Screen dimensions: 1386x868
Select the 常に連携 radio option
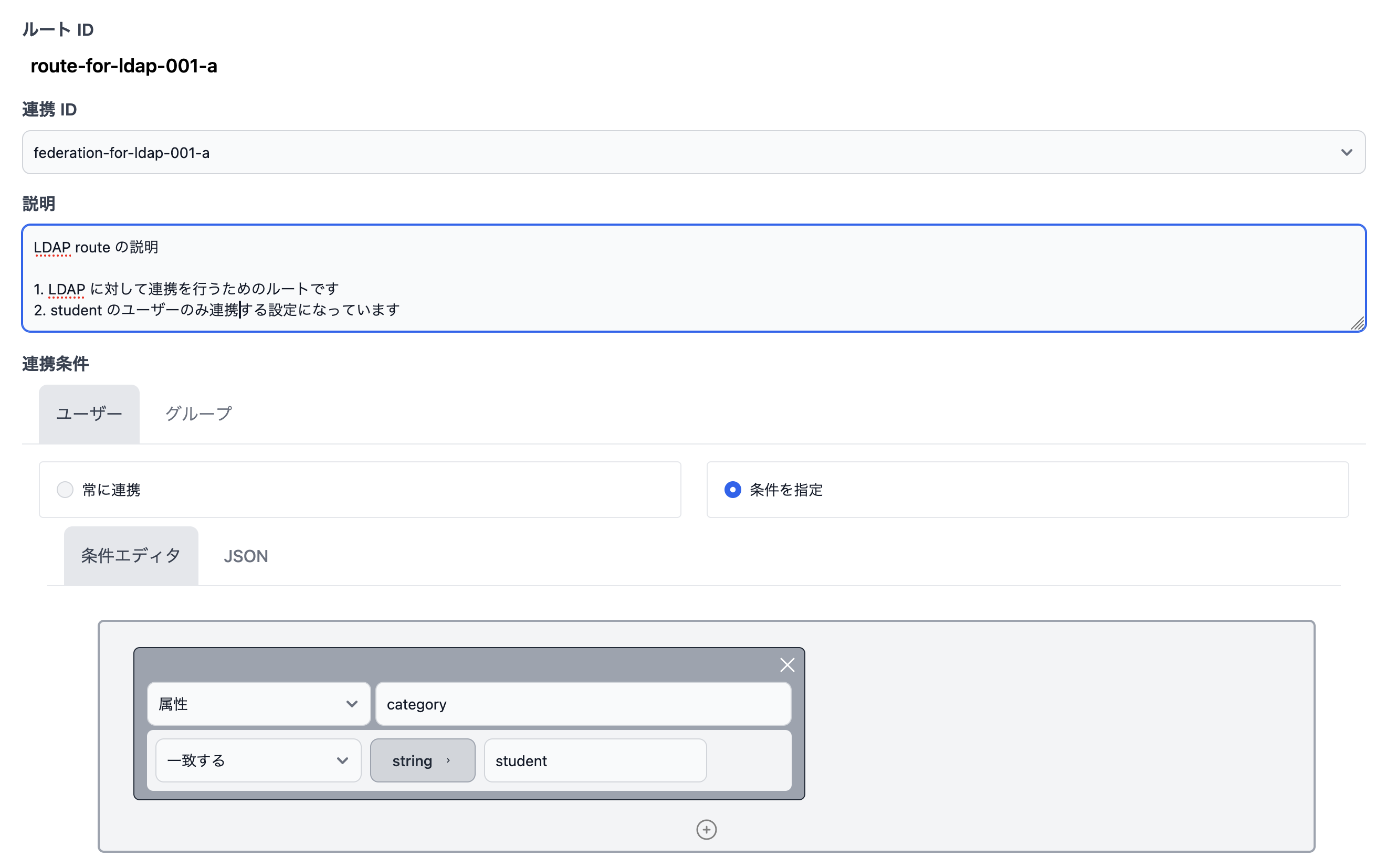pos(65,490)
